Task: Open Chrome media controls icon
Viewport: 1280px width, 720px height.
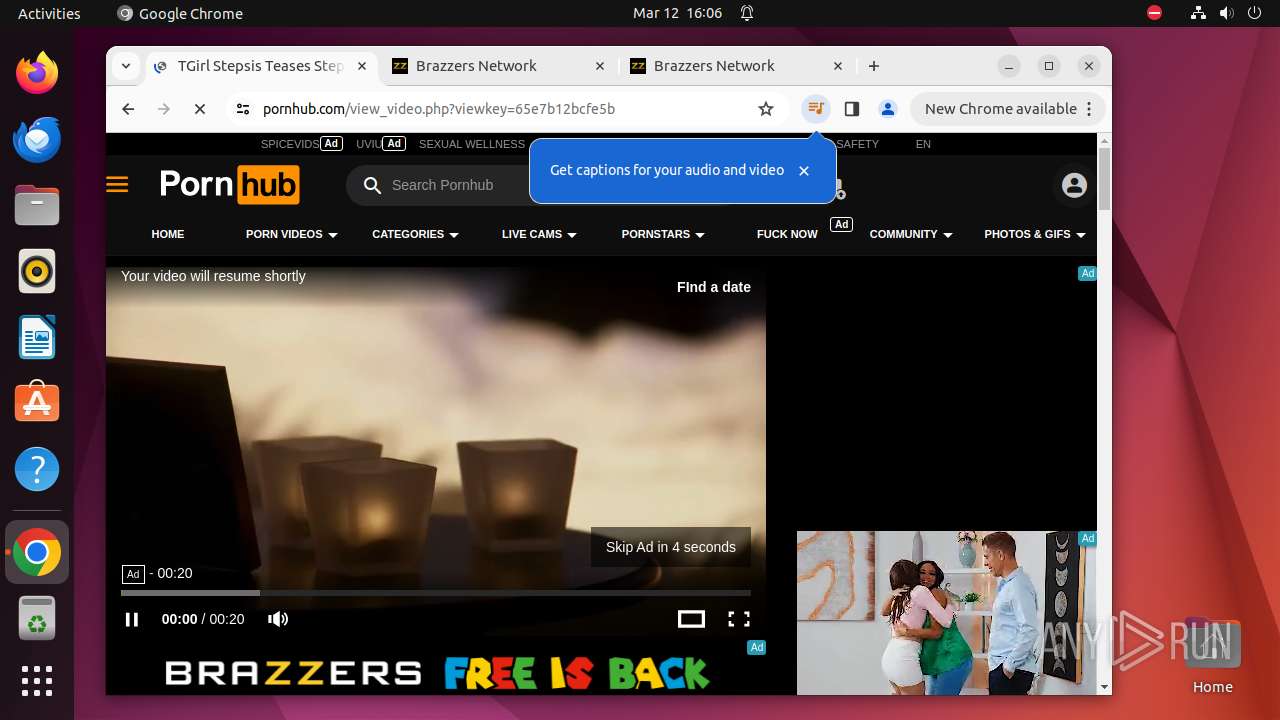Action: coord(816,109)
